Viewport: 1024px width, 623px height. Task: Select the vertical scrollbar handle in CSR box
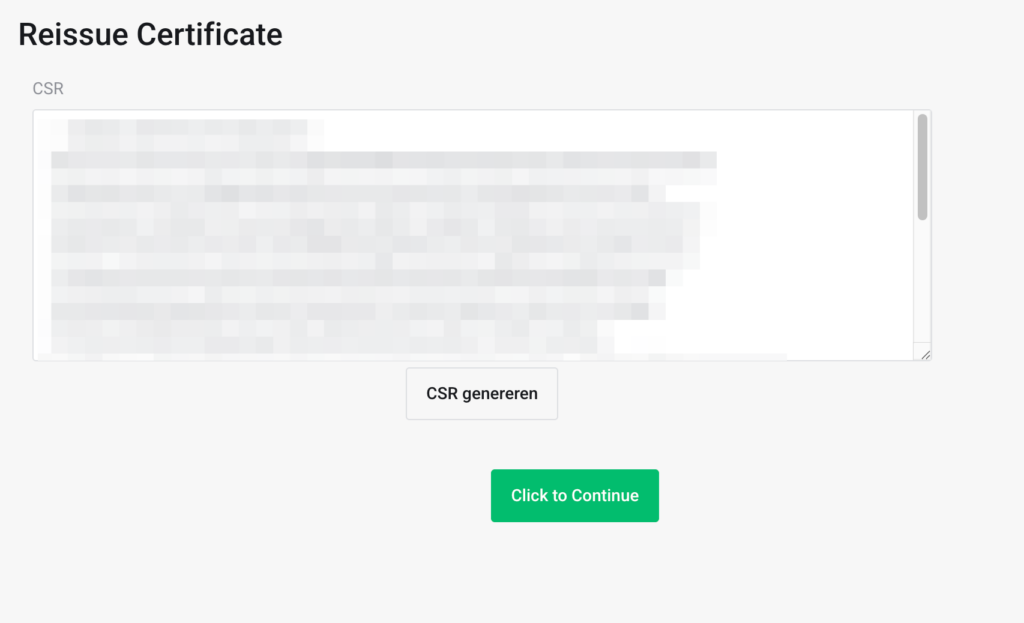click(922, 166)
